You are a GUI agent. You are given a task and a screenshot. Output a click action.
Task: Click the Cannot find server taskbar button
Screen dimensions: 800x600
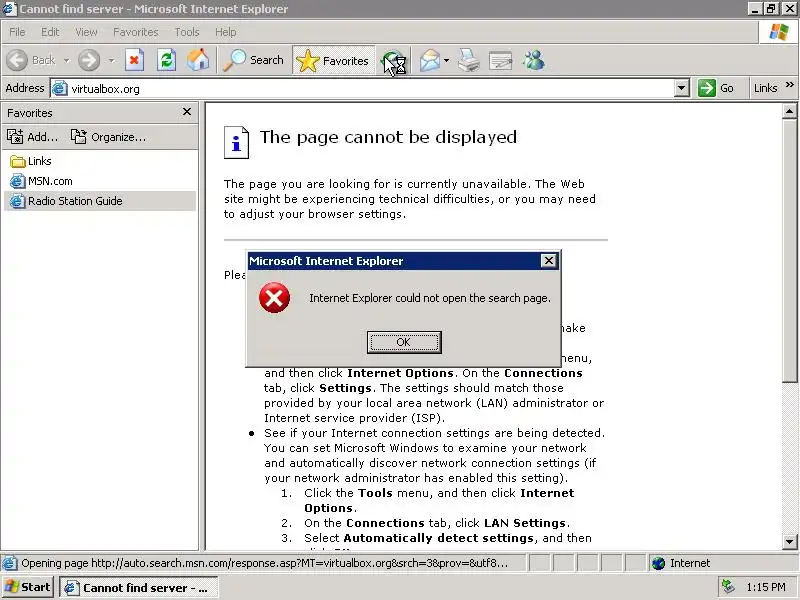139,588
